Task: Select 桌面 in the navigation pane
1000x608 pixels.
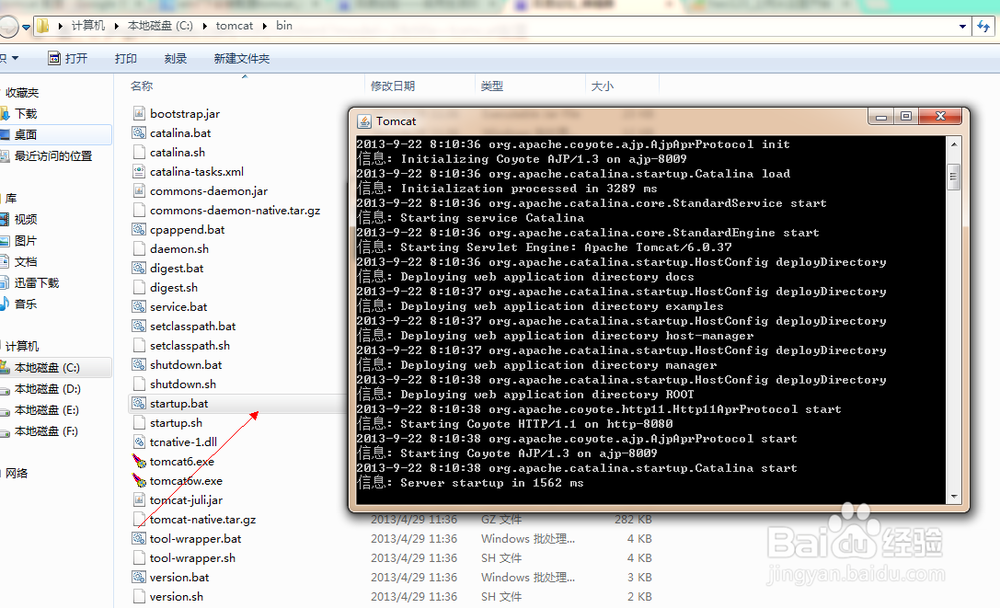Action: pyautogui.click(x=26, y=135)
